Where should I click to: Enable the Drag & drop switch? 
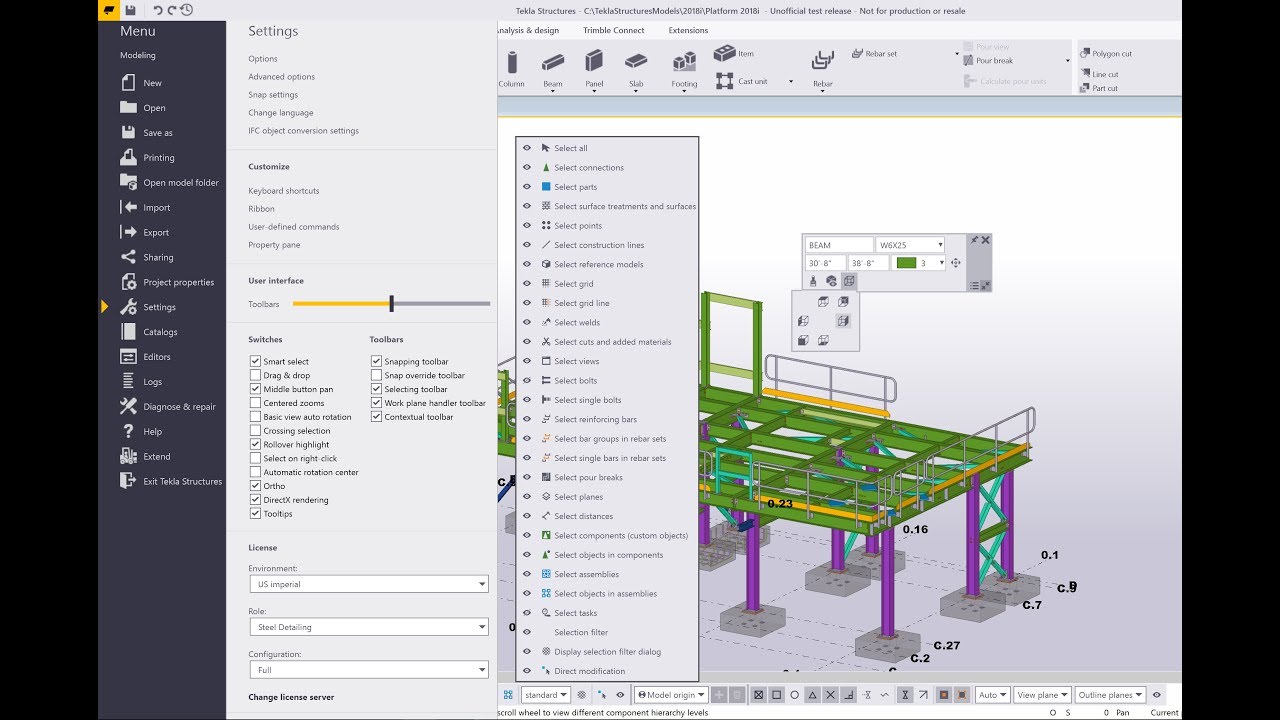(x=255, y=375)
